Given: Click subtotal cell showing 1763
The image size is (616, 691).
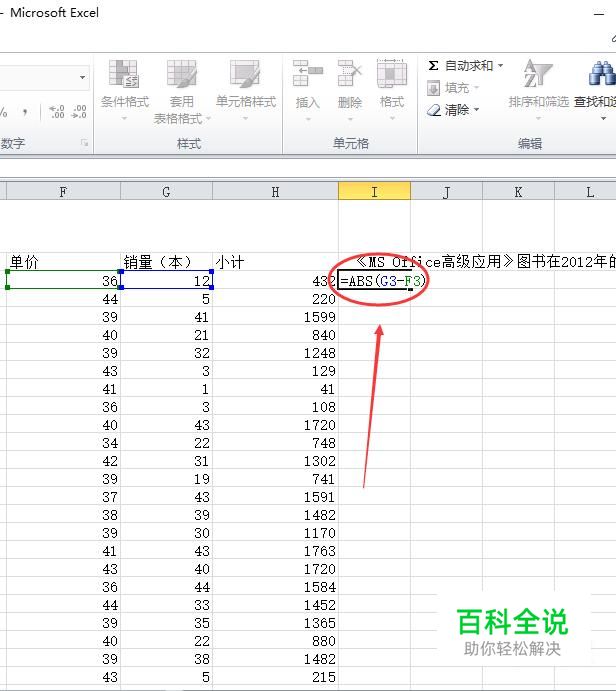Looking at the screenshot, I should pos(275,551).
